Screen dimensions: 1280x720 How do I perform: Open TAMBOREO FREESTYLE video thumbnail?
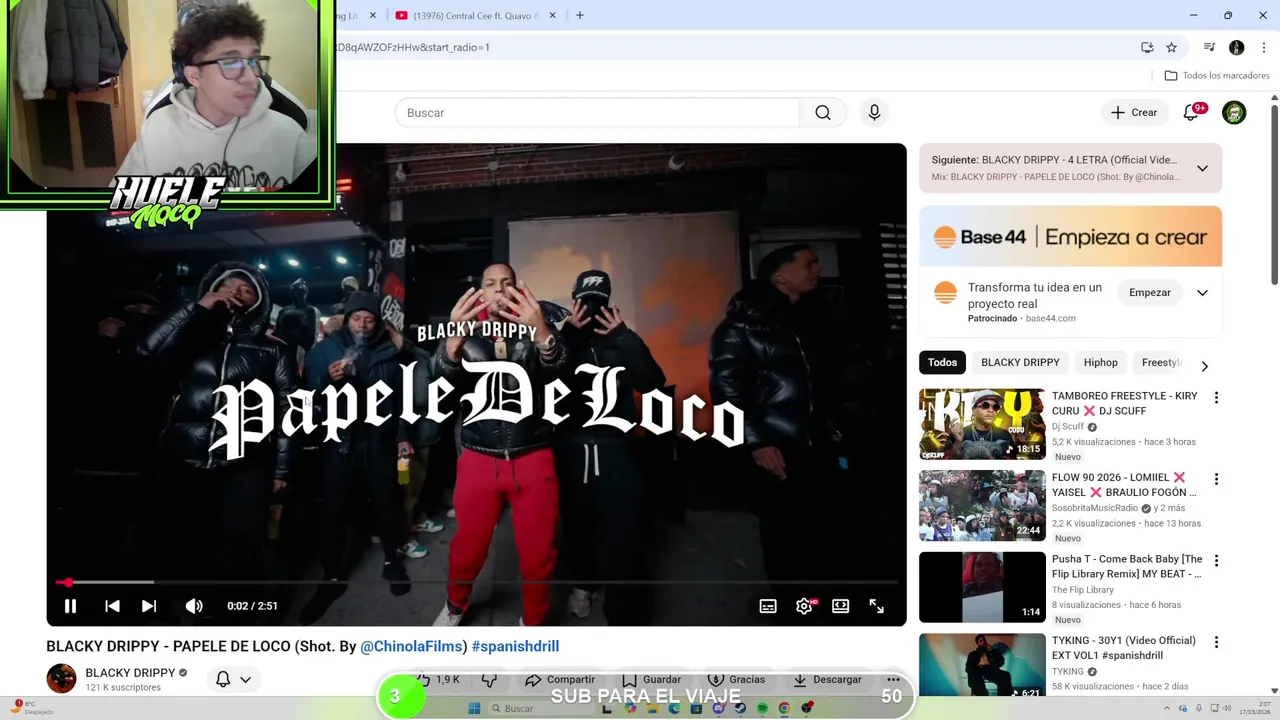(x=982, y=424)
